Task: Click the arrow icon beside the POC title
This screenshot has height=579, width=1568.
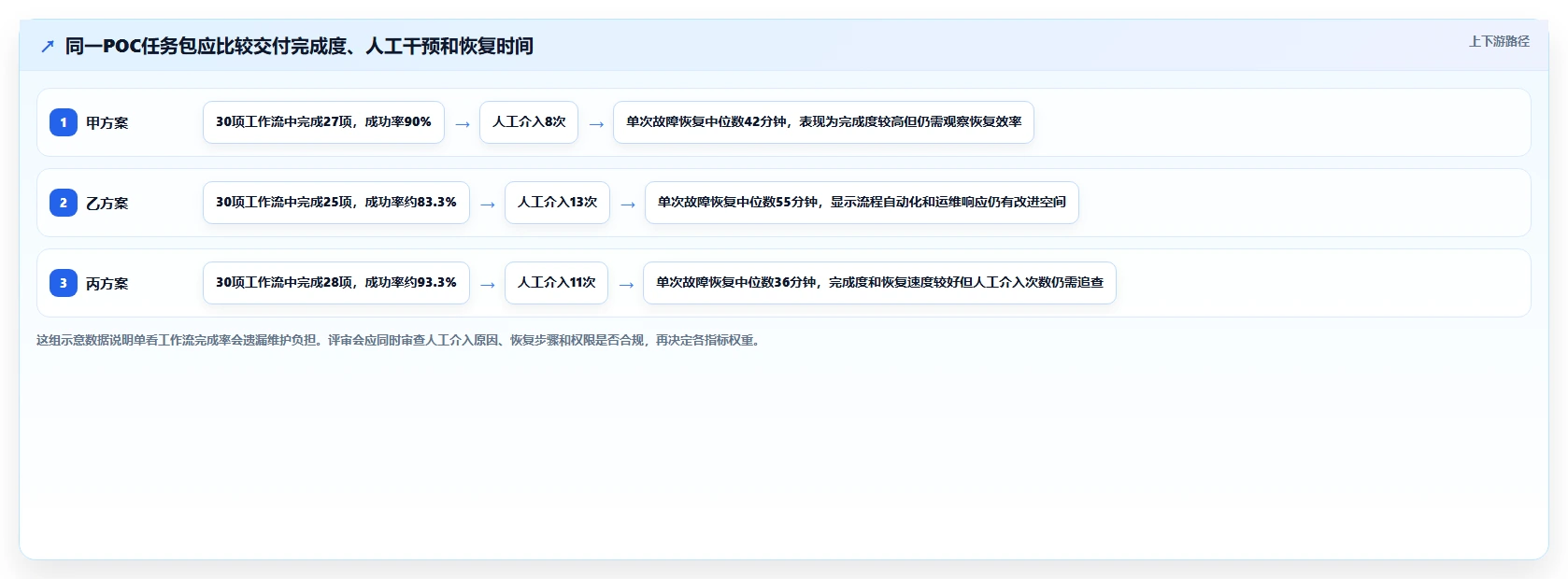Action: click(48, 47)
